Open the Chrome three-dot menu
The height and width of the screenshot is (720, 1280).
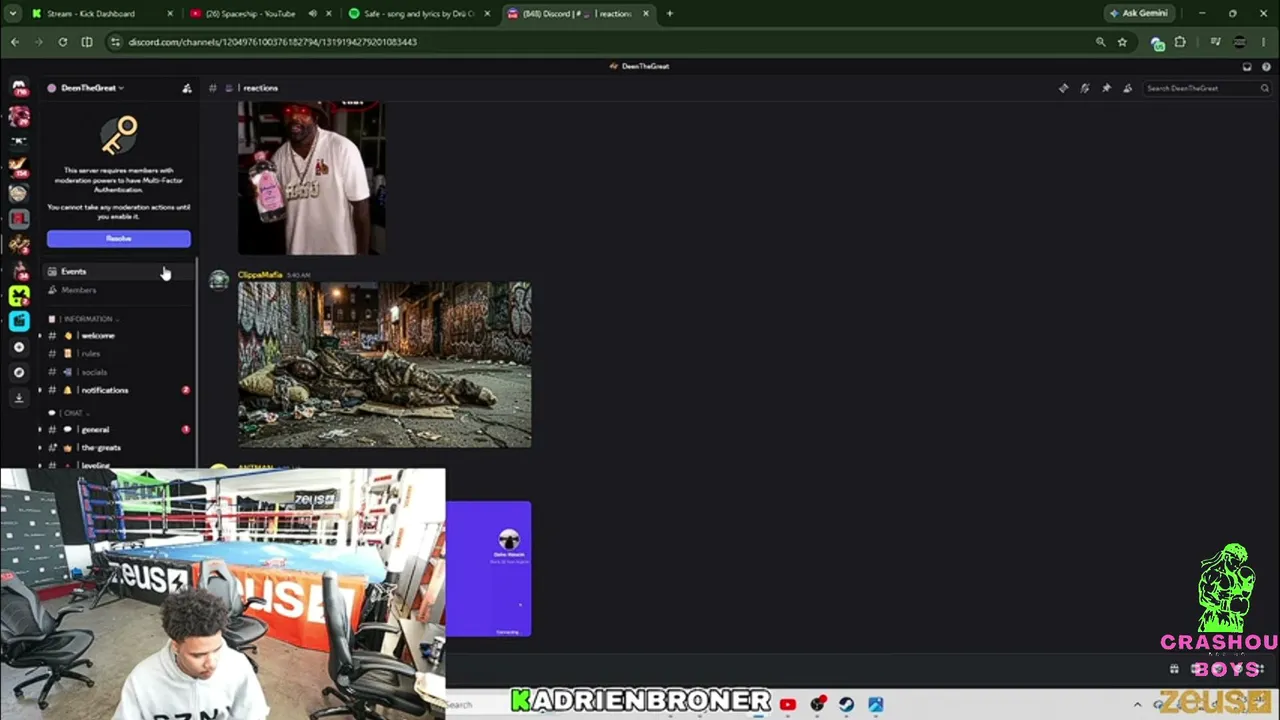pyautogui.click(x=1265, y=42)
